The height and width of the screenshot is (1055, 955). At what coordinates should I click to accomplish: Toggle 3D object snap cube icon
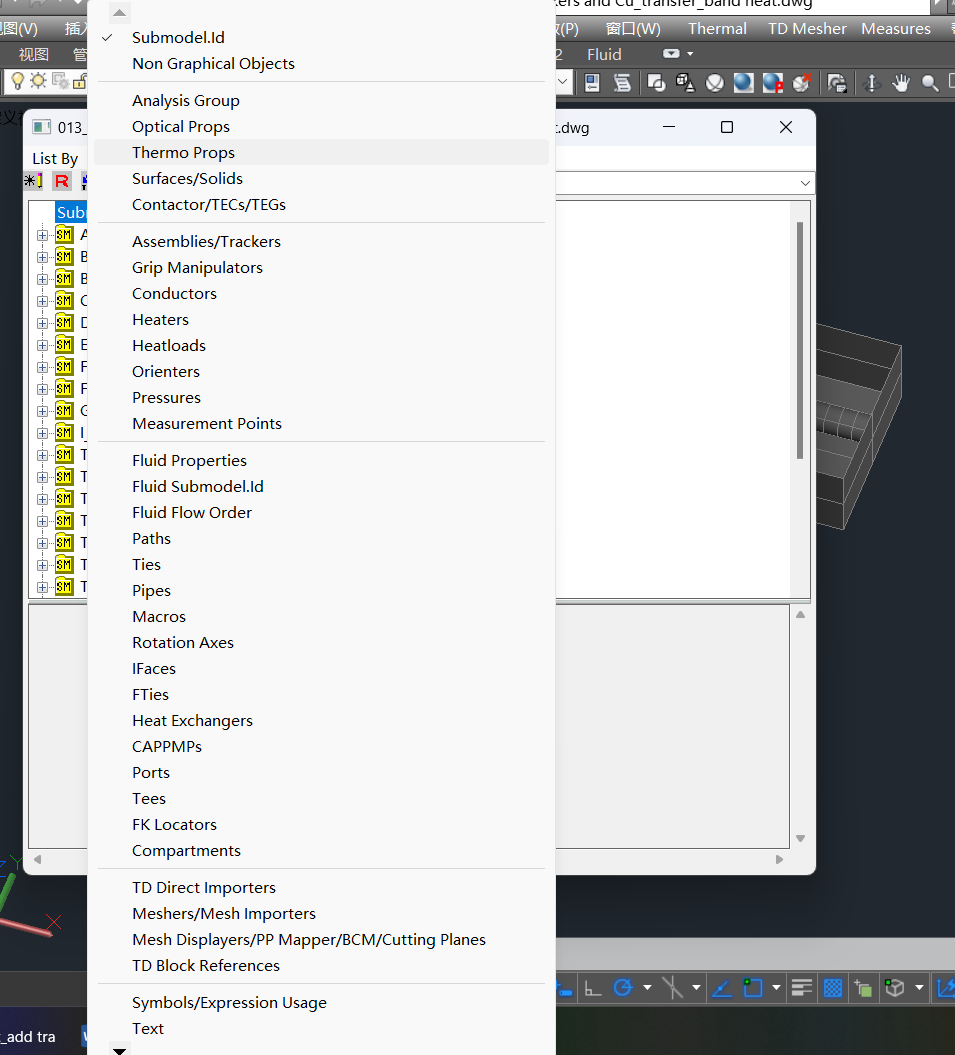point(894,988)
